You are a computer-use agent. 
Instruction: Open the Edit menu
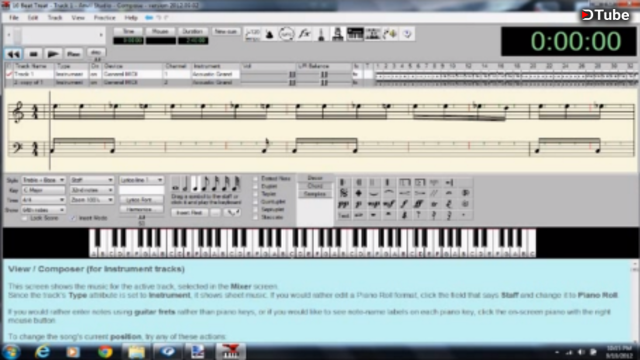(33, 18)
